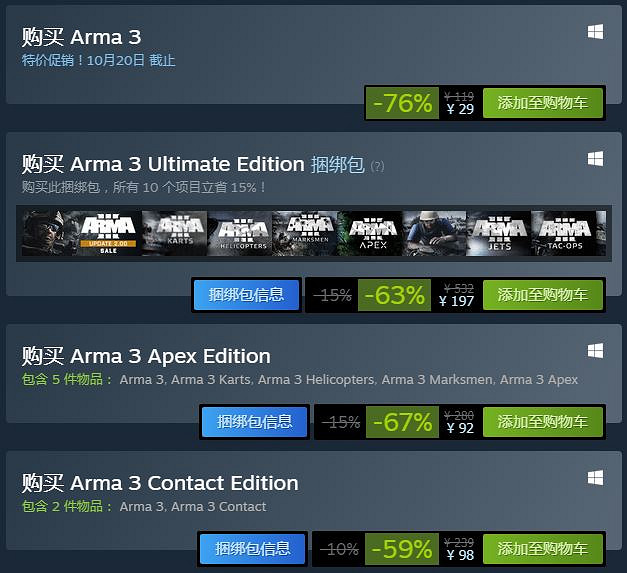
Task: Click the Windows icon for Ultimate Edition
Action: tap(595, 159)
